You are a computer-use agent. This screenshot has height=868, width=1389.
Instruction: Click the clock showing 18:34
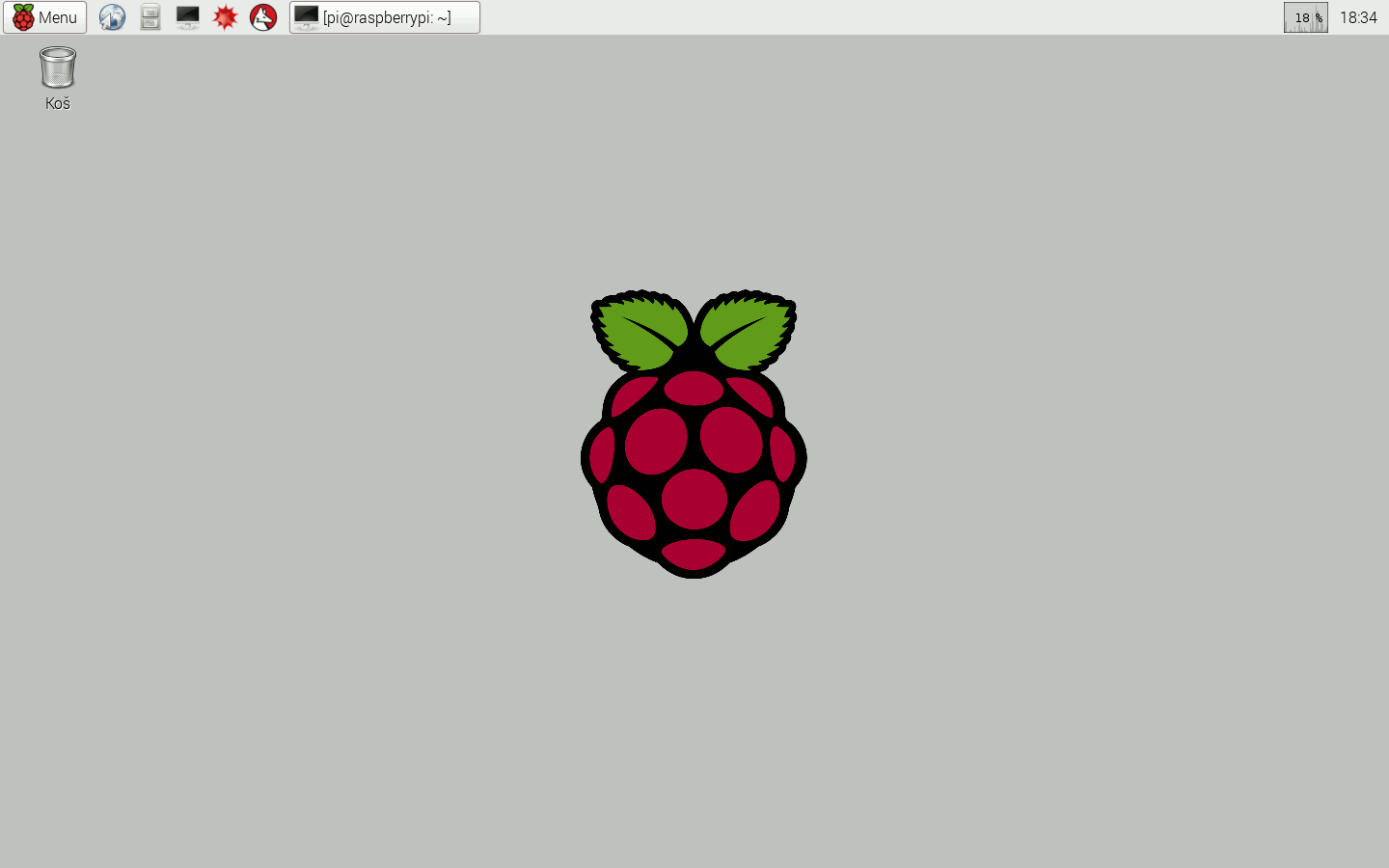click(1358, 17)
